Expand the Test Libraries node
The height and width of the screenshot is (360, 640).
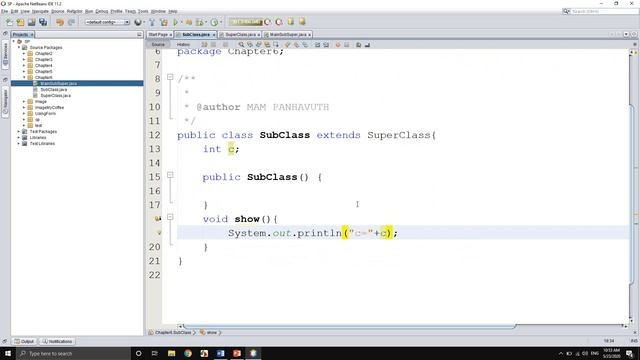(x=18, y=144)
